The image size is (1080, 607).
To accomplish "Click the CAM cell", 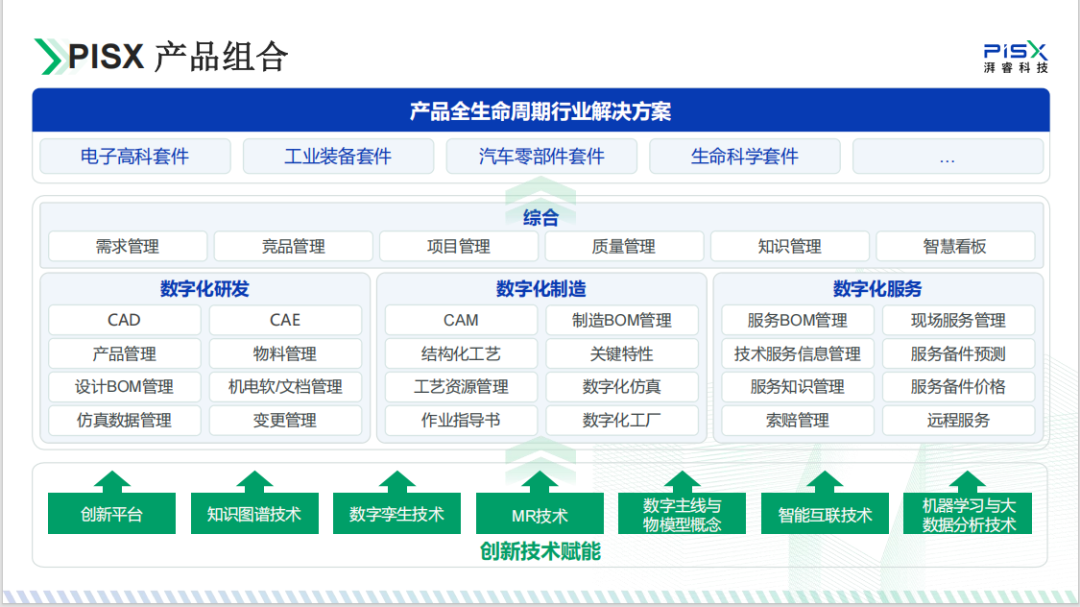I will (x=461, y=320).
